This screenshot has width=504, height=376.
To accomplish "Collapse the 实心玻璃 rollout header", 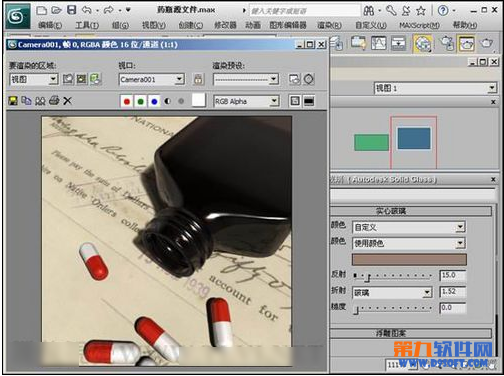I will pyautogui.click(x=411, y=211).
